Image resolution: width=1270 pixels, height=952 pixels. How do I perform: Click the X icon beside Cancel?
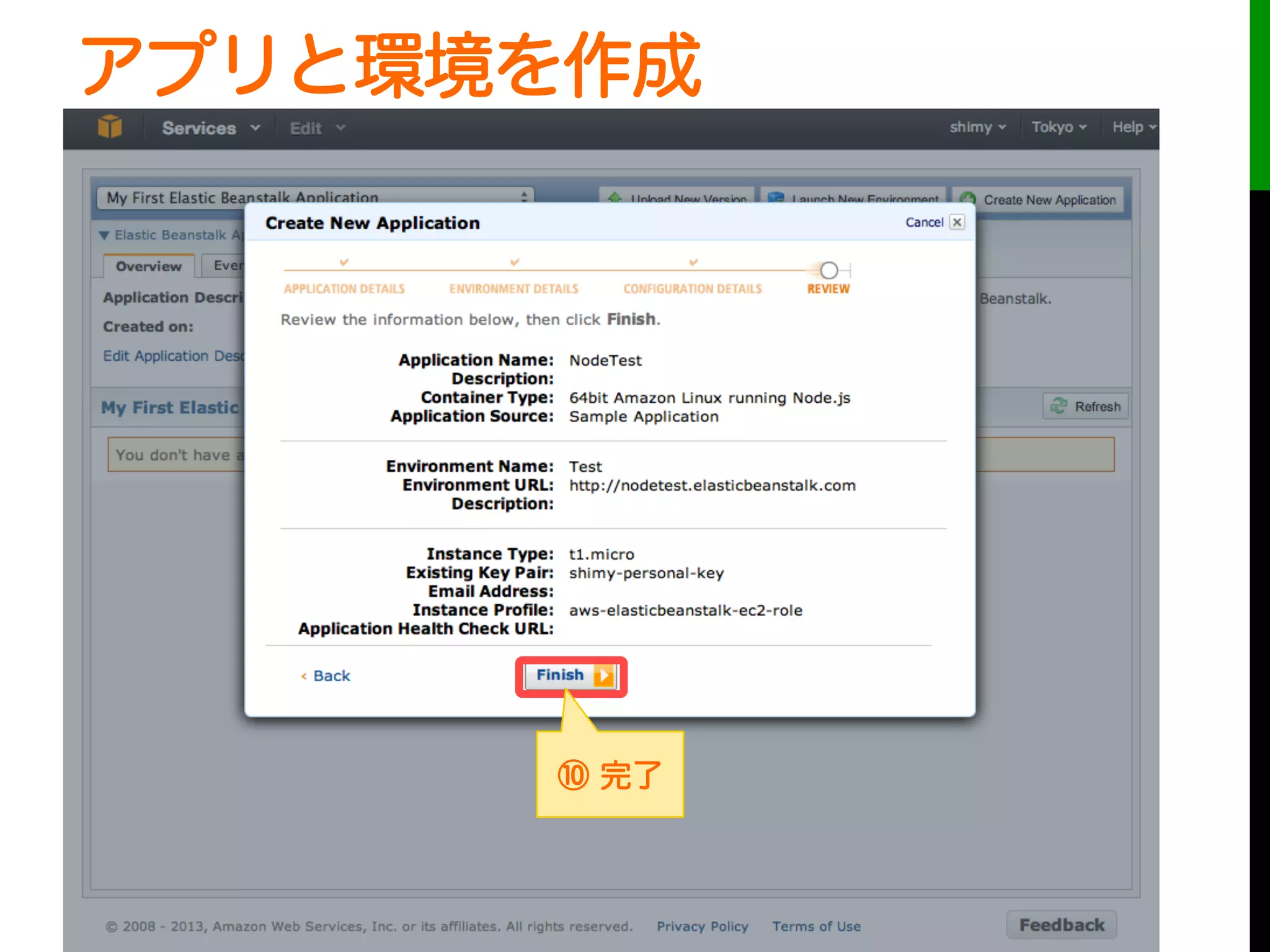pos(957,223)
